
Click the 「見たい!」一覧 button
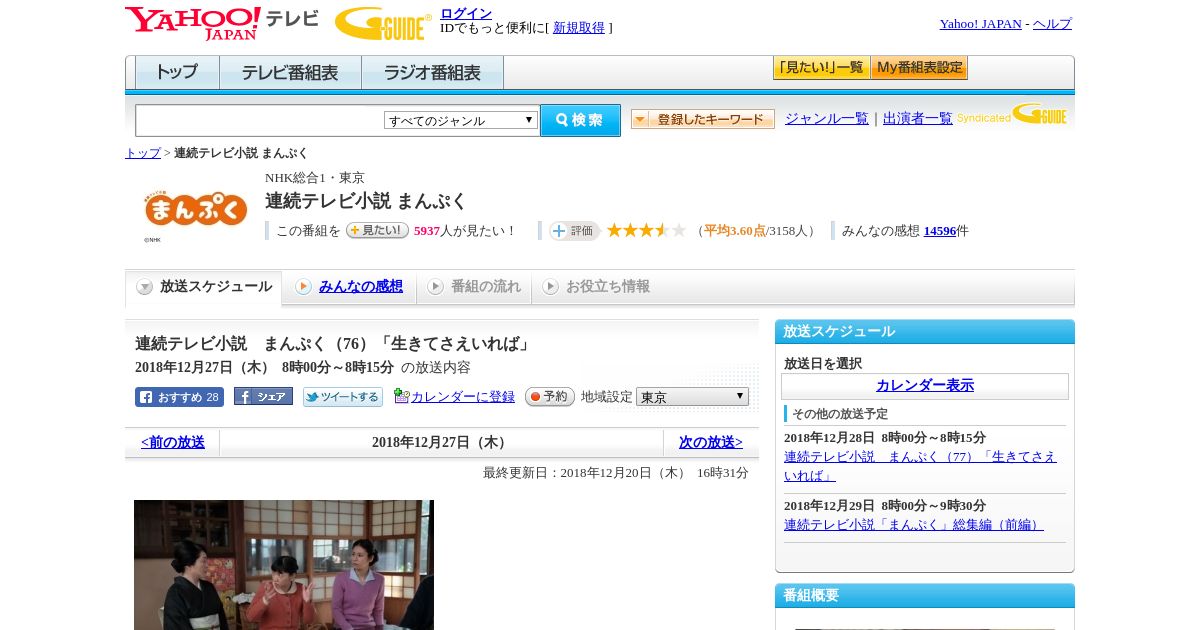821,68
